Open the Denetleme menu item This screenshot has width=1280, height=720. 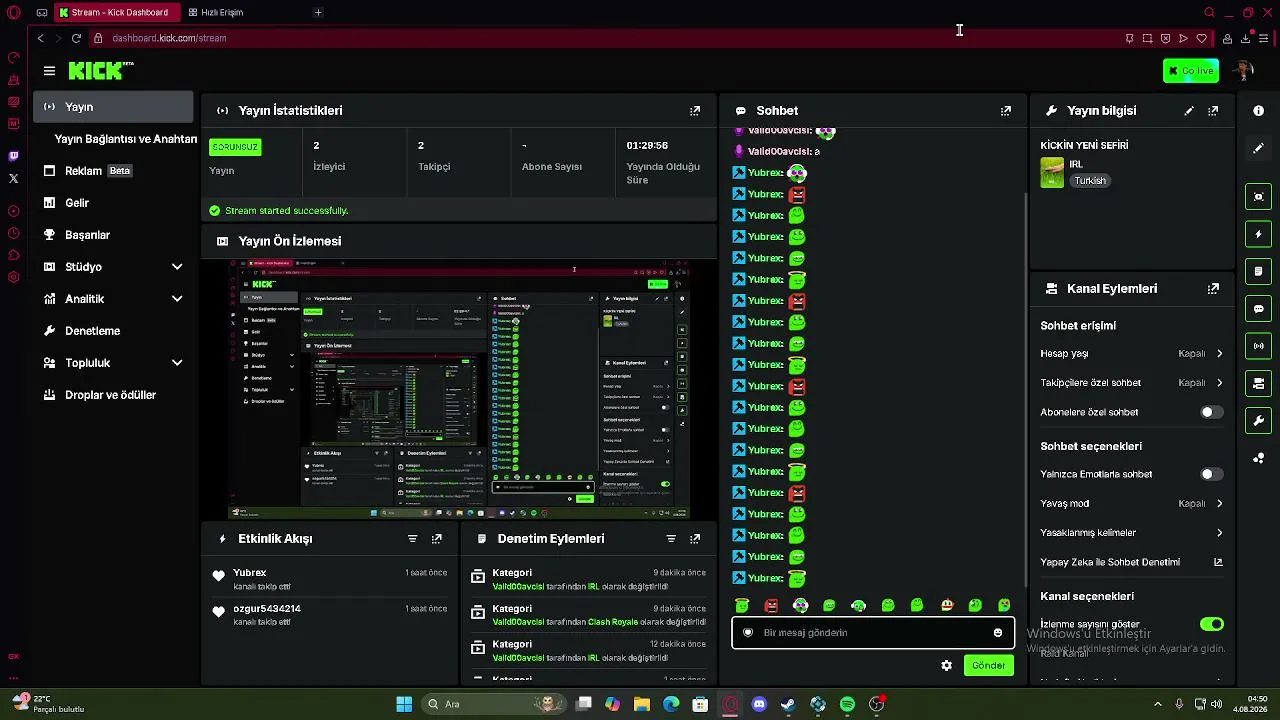click(113, 331)
